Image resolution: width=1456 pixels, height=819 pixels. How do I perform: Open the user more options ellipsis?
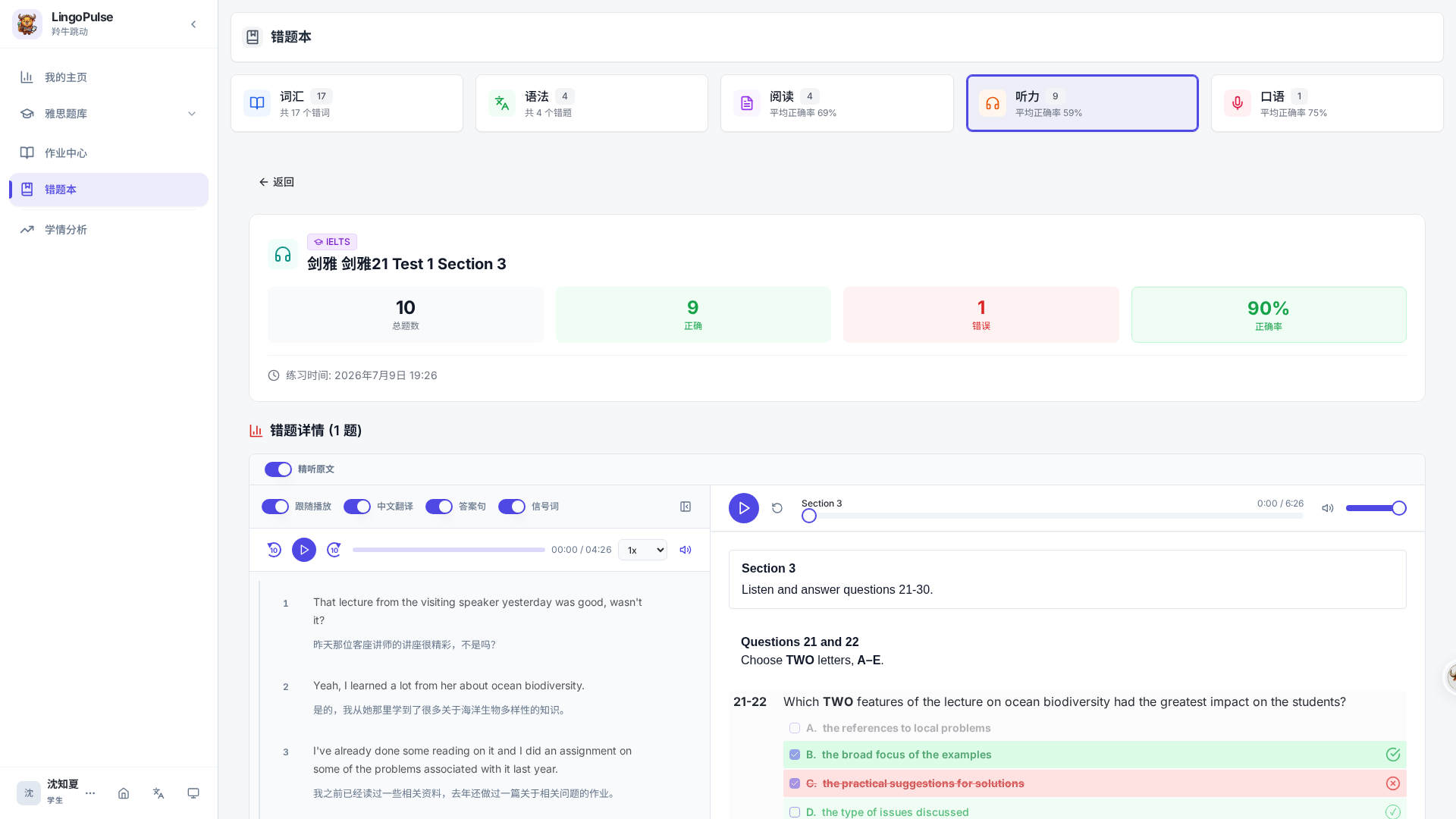(x=90, y=793)
